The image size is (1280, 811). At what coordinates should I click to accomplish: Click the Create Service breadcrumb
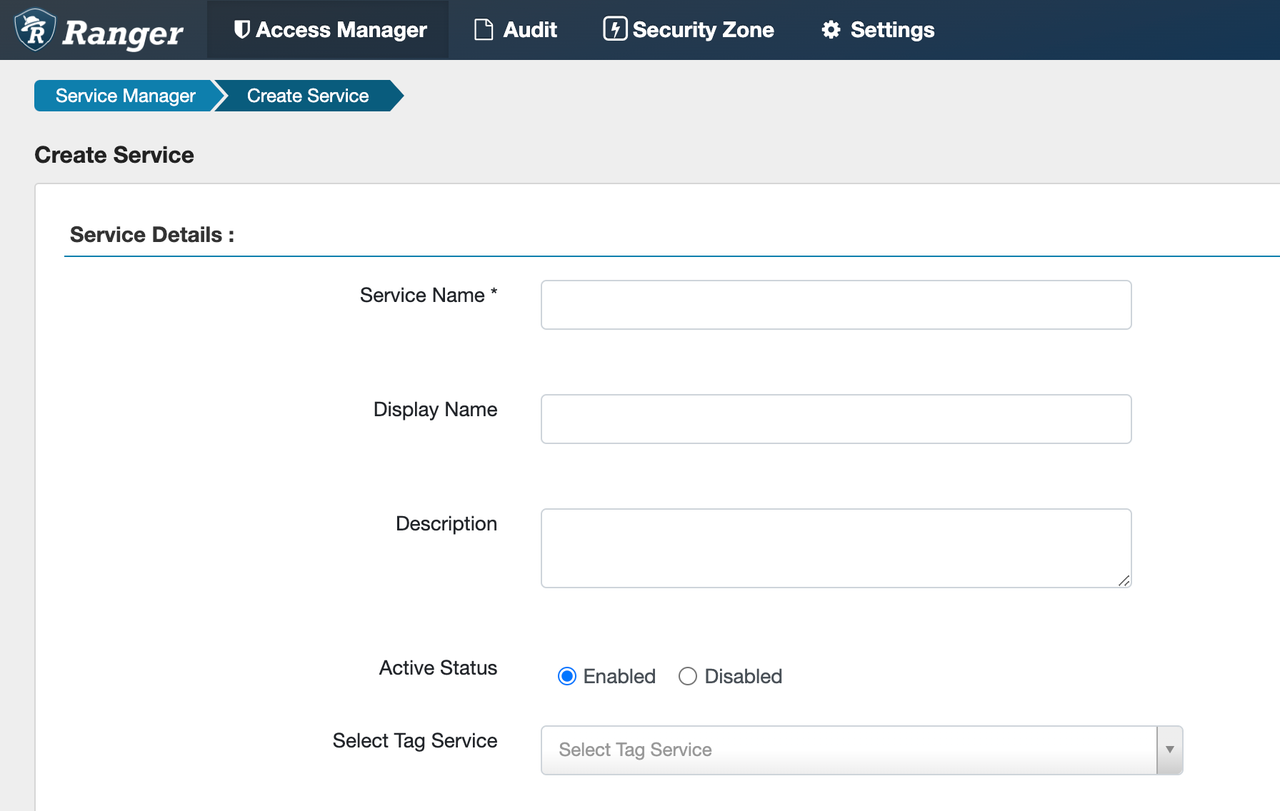[x=308, y=96]
